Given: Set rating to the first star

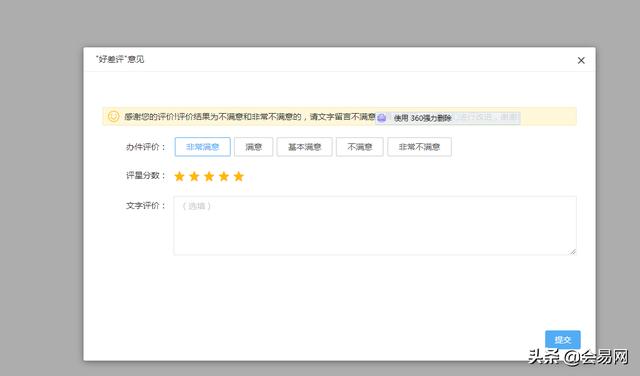Looking at the screenshot, I should click(x=180, y=176).
